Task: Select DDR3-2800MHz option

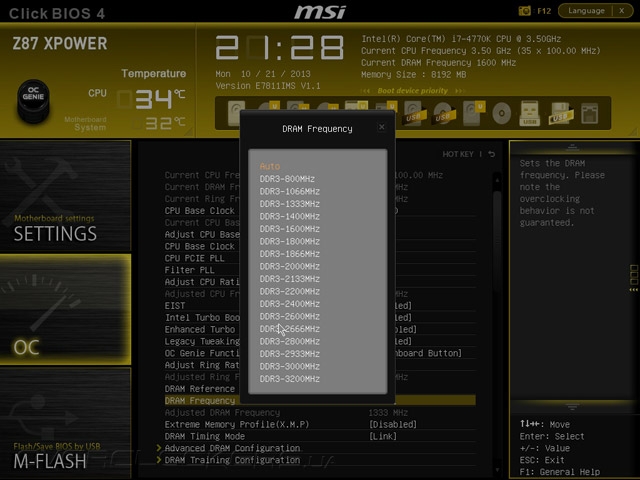Action: 289,341
